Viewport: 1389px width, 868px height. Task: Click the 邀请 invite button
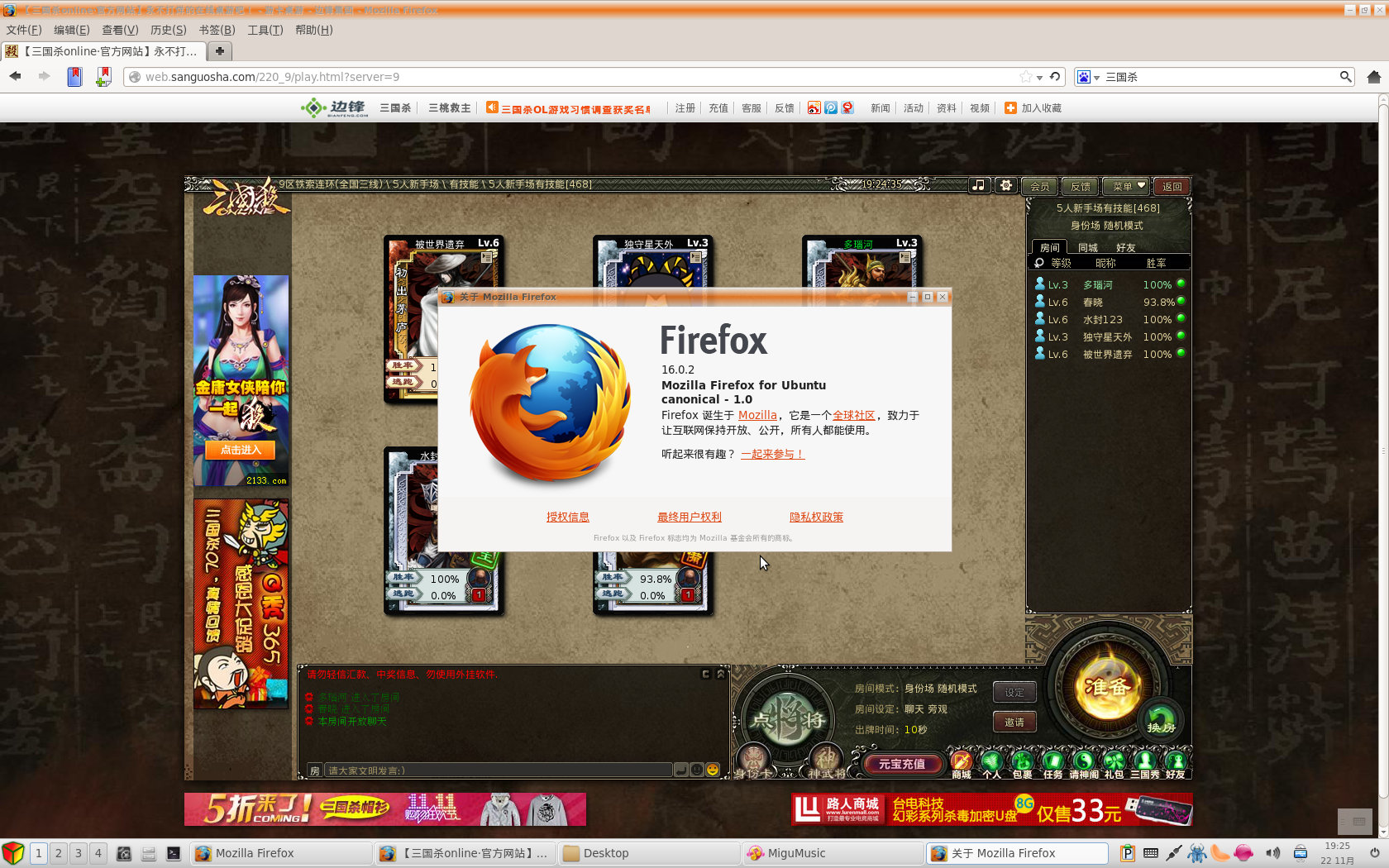(1014, 722)
